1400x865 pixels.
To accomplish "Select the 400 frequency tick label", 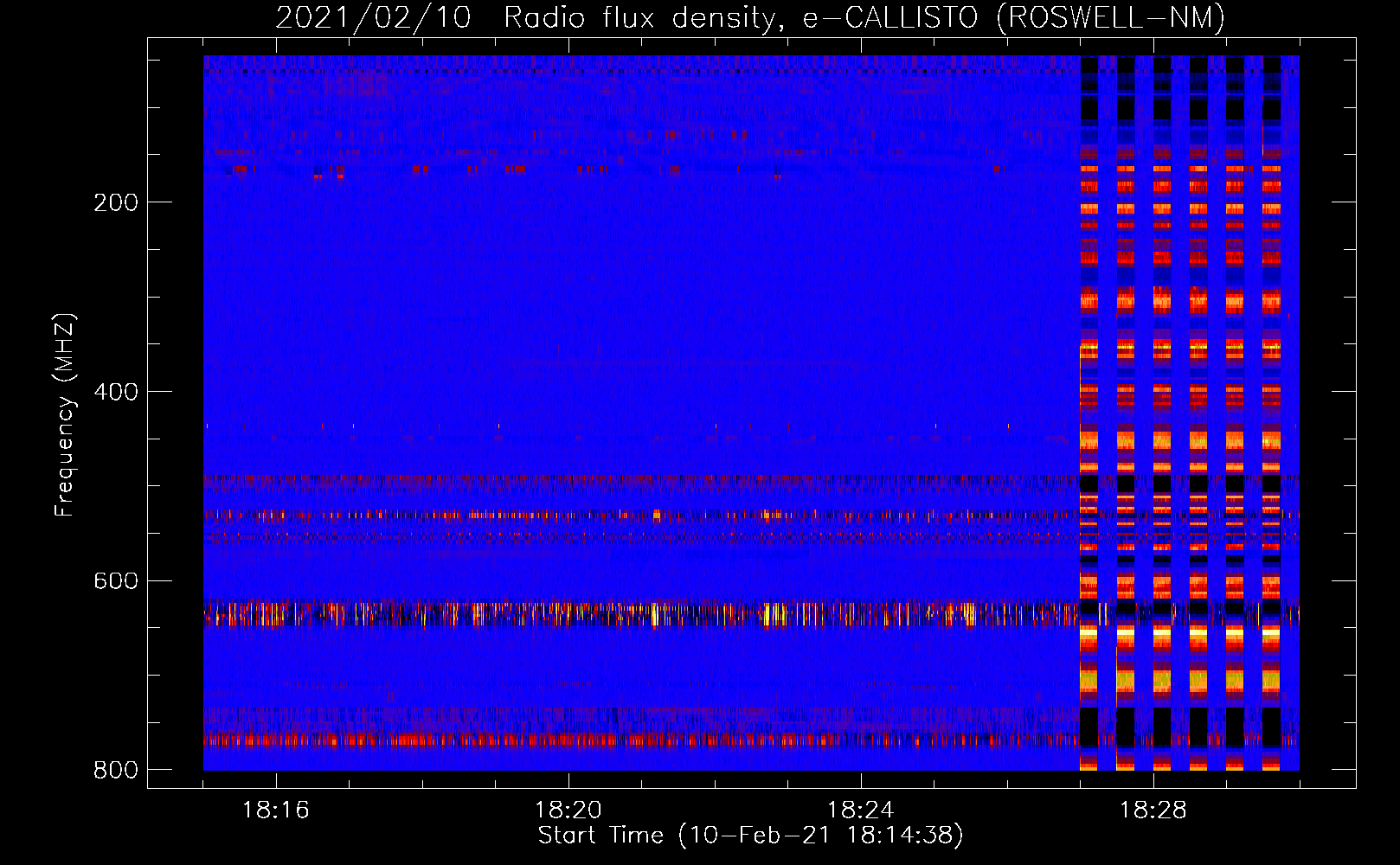I will 116,392.
